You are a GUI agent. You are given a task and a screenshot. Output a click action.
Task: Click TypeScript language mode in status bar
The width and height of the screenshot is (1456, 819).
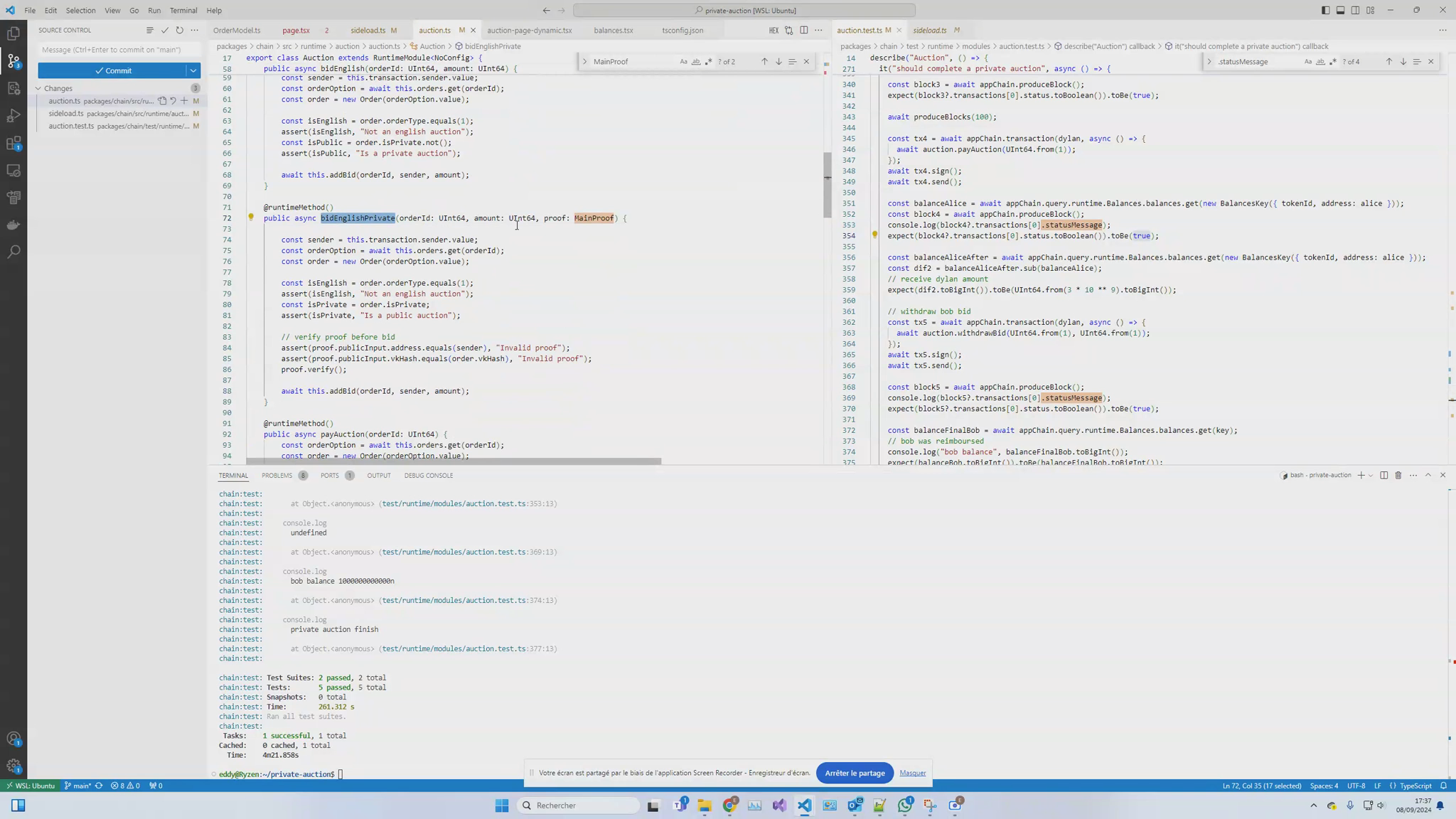1415,786
